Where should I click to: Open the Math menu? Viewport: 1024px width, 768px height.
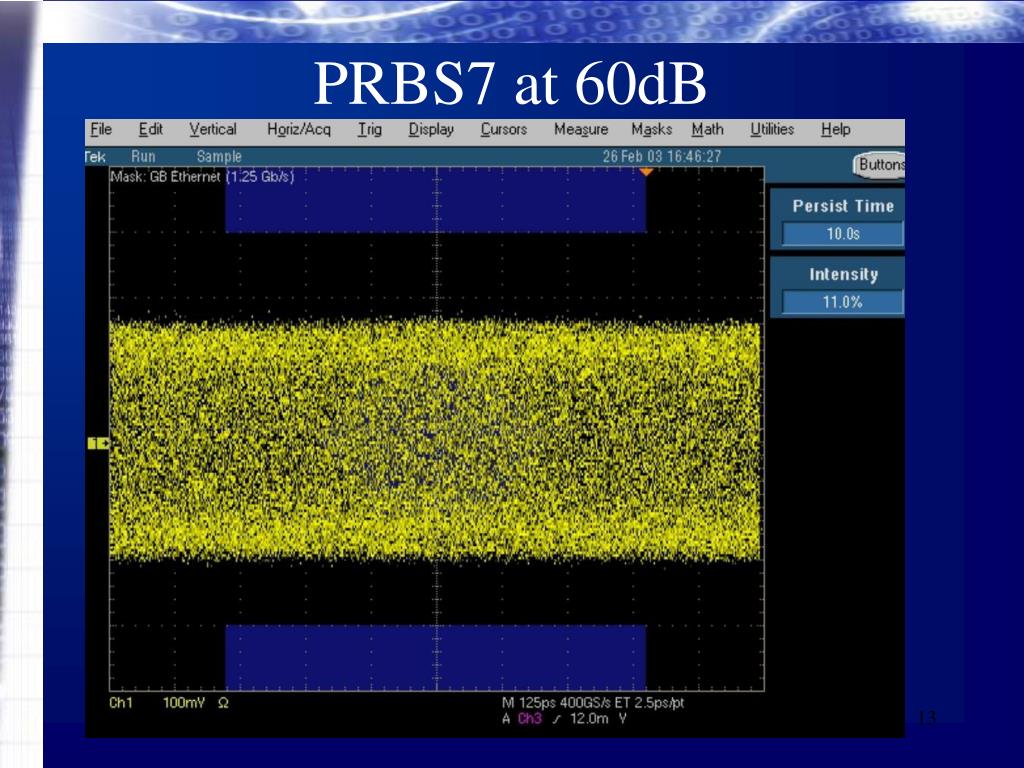(707, 129)
